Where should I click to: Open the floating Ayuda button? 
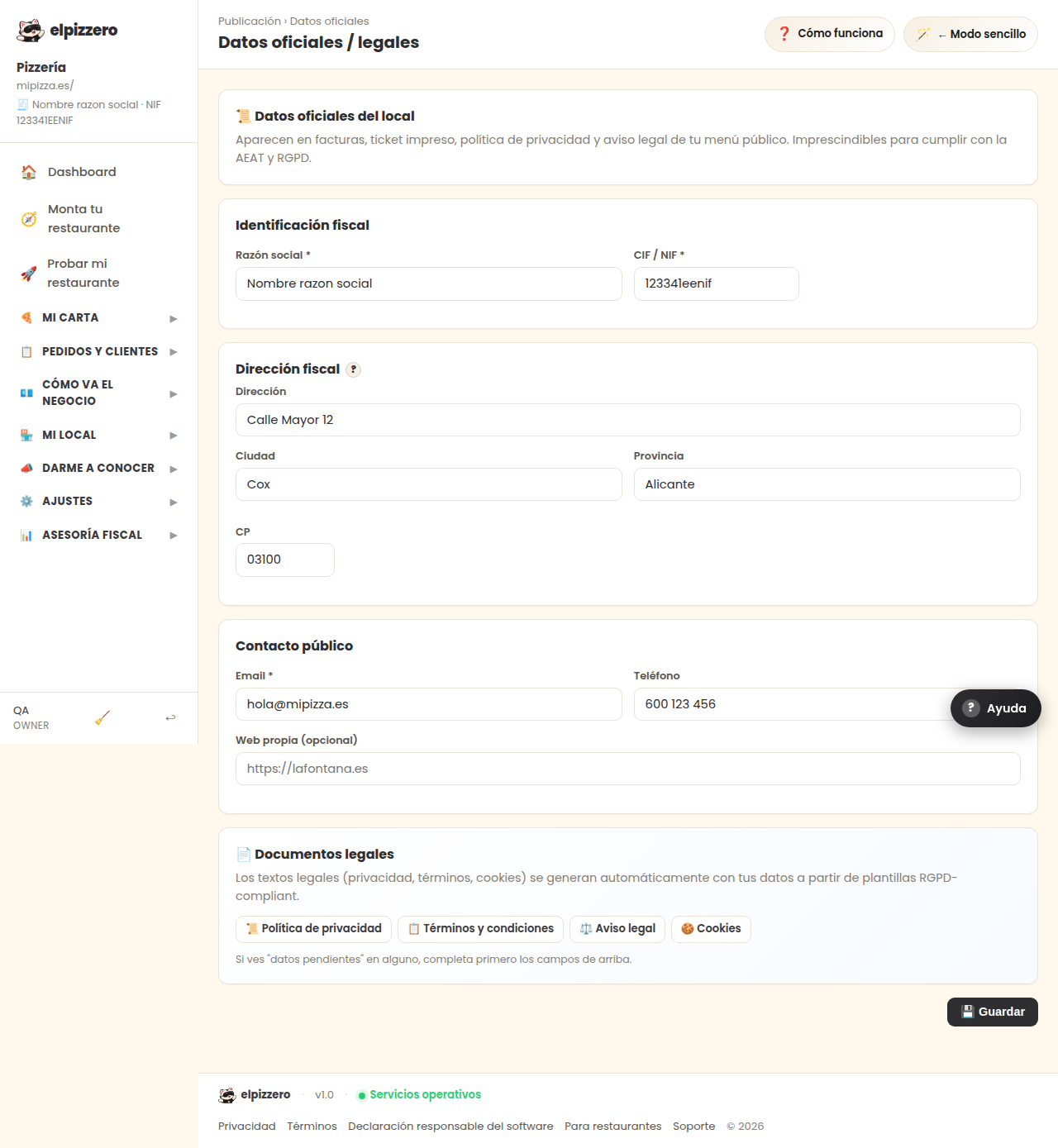pos(996,708)
